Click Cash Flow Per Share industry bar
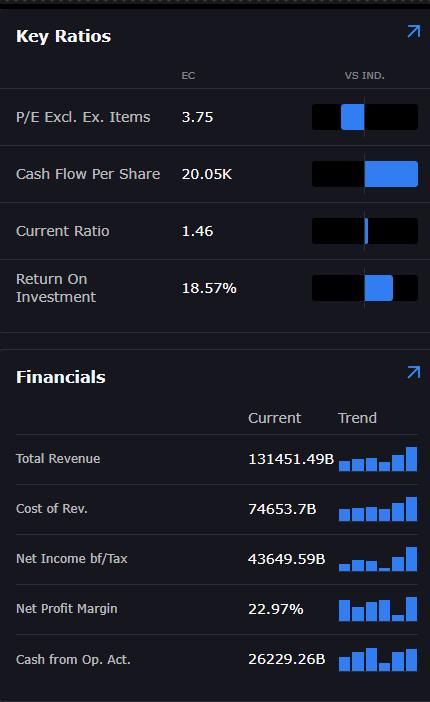 pos(365,174)
